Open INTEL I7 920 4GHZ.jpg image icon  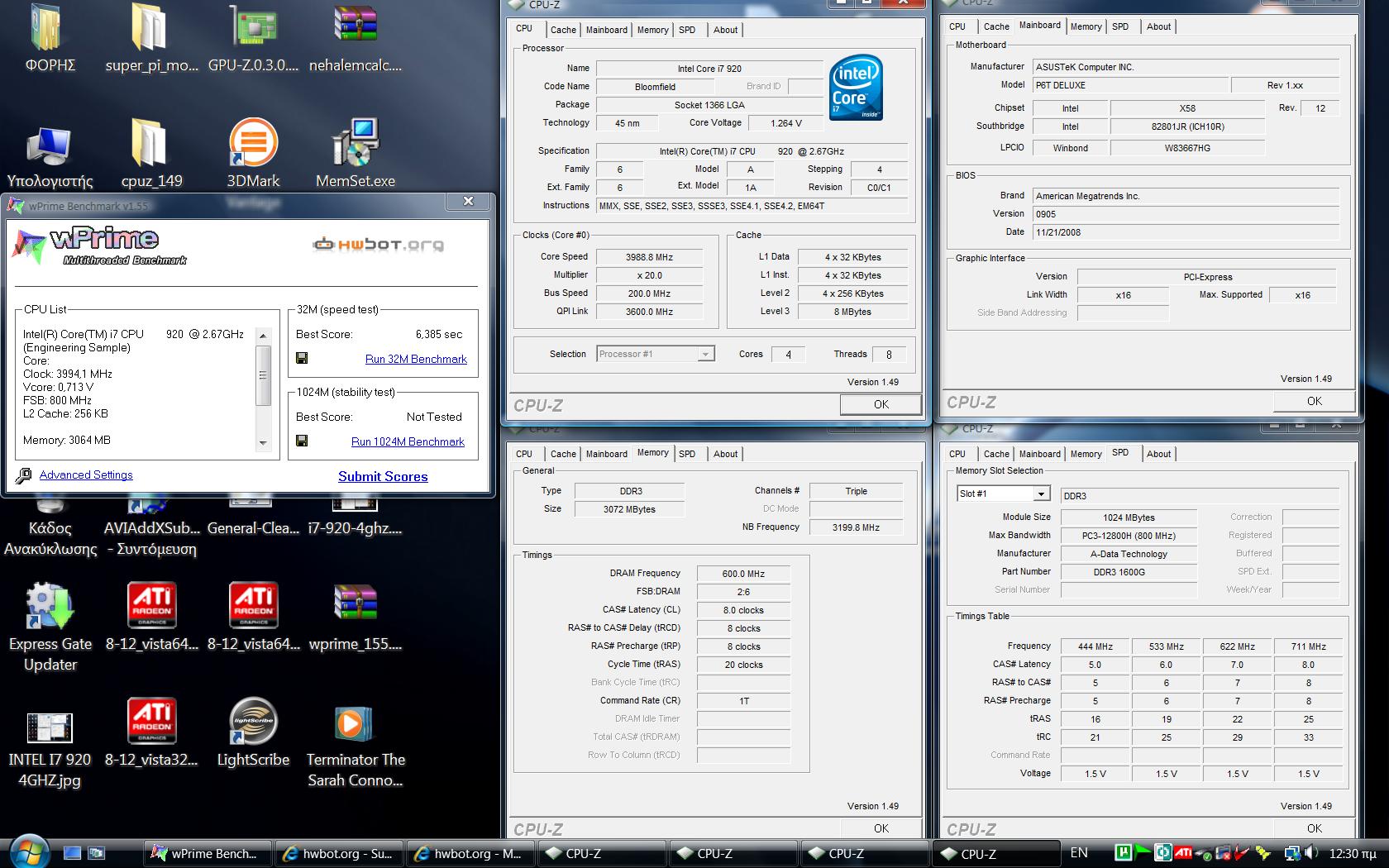pyautogui.click(x=50, y=727)
